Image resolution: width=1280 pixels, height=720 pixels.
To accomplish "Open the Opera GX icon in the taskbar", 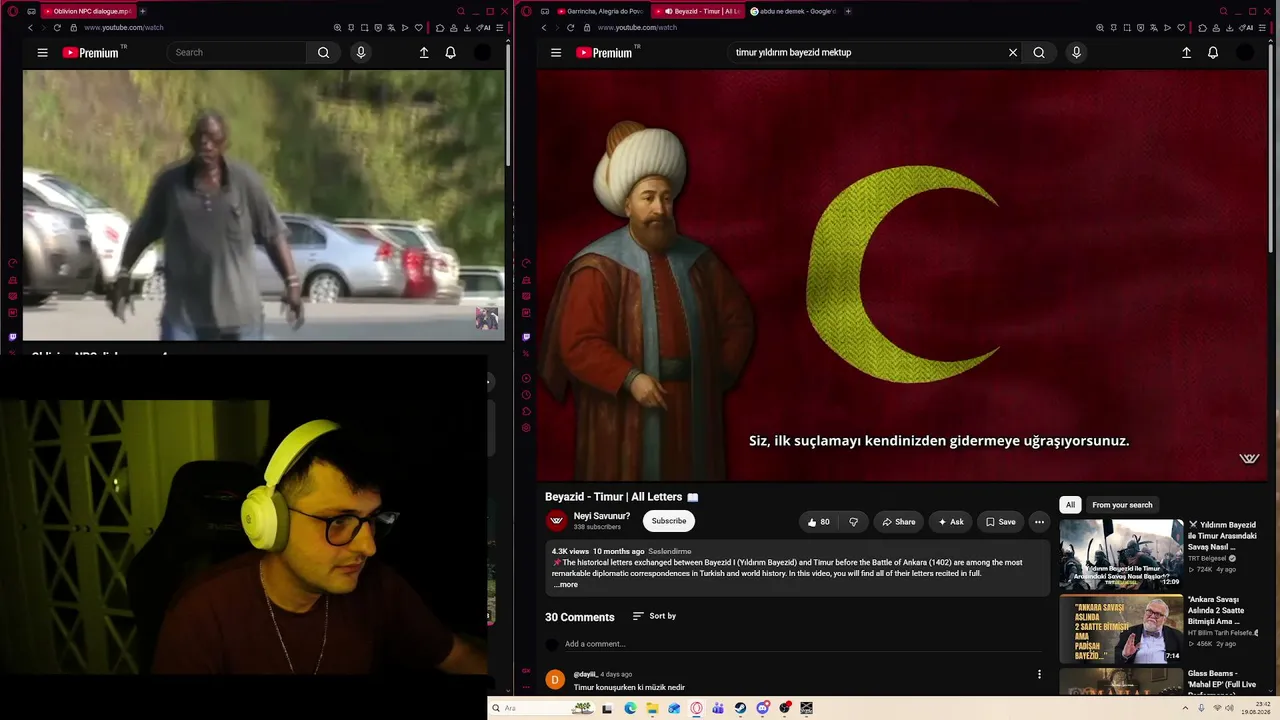I will 696,708.
